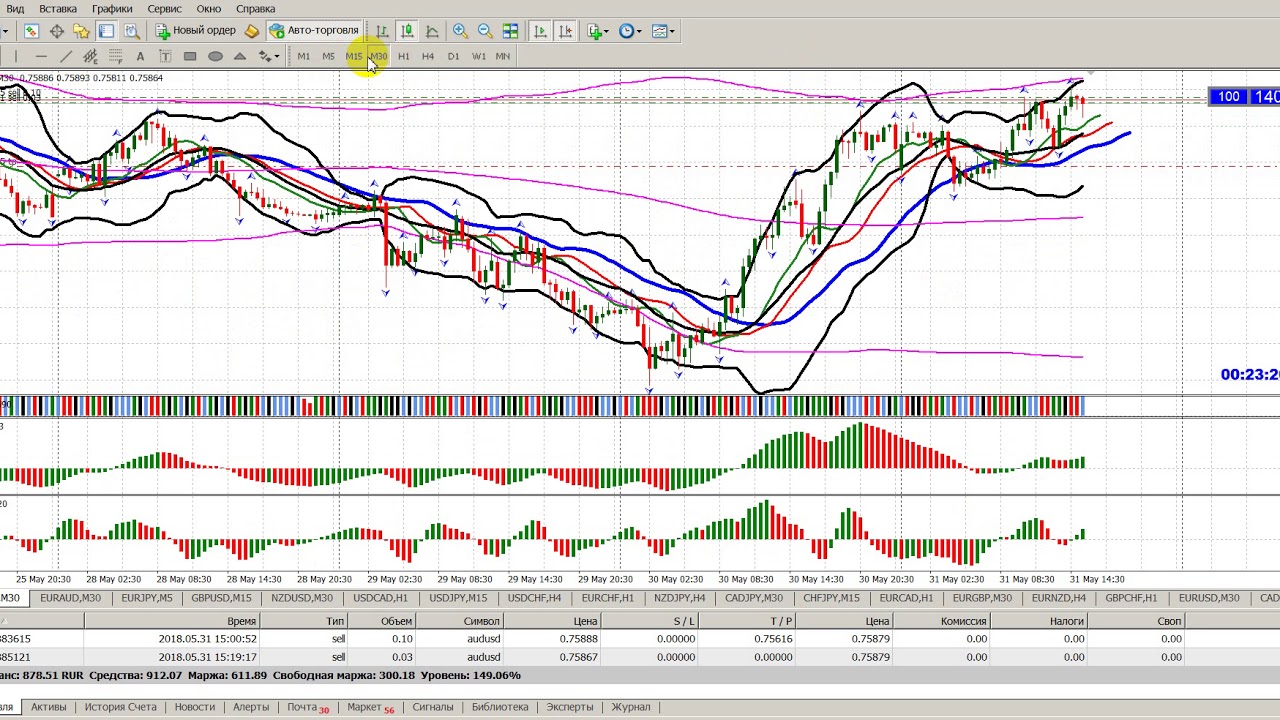
Task: Open the periods clock dropdown
Action: tap(630, 31)
